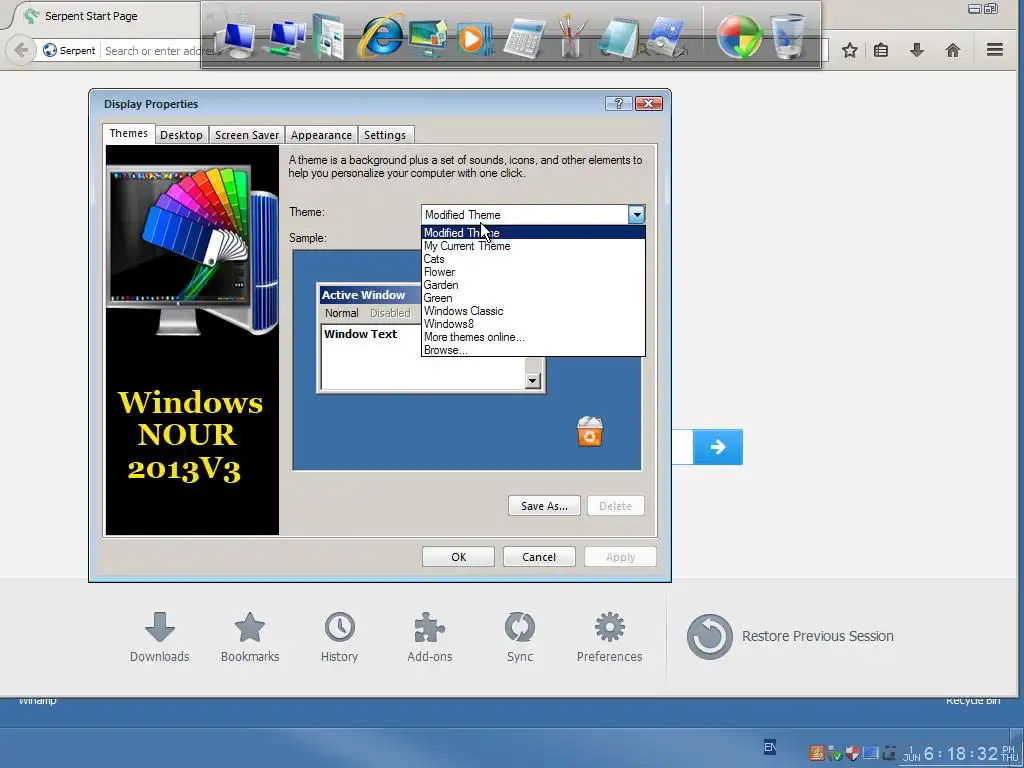Viewport: 1024px width, 768px height.
Task: Go to browser home page icon
Action: pos(953,50)
